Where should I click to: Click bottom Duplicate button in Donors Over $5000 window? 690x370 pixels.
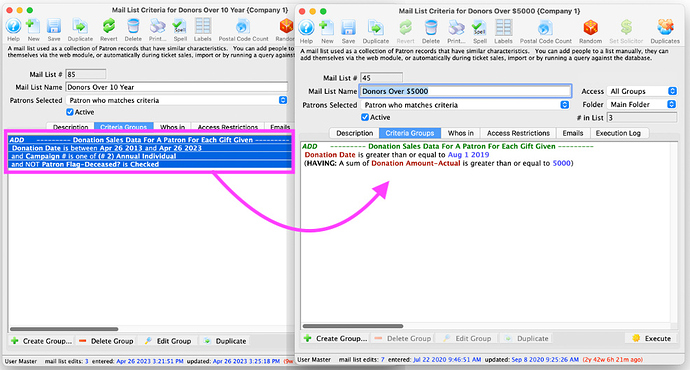pyautogui.click(x=526, y=338)
